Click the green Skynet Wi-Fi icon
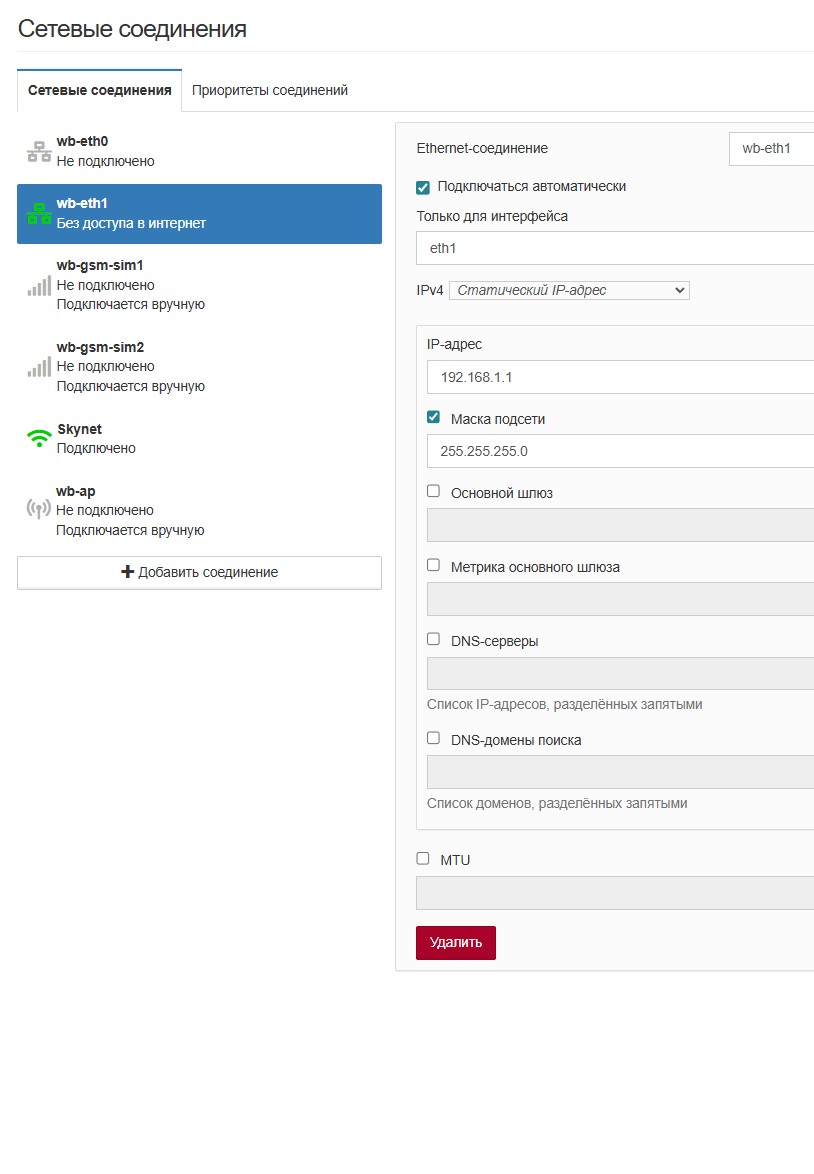Screen dimensions: 814x1174 point(39,438)
